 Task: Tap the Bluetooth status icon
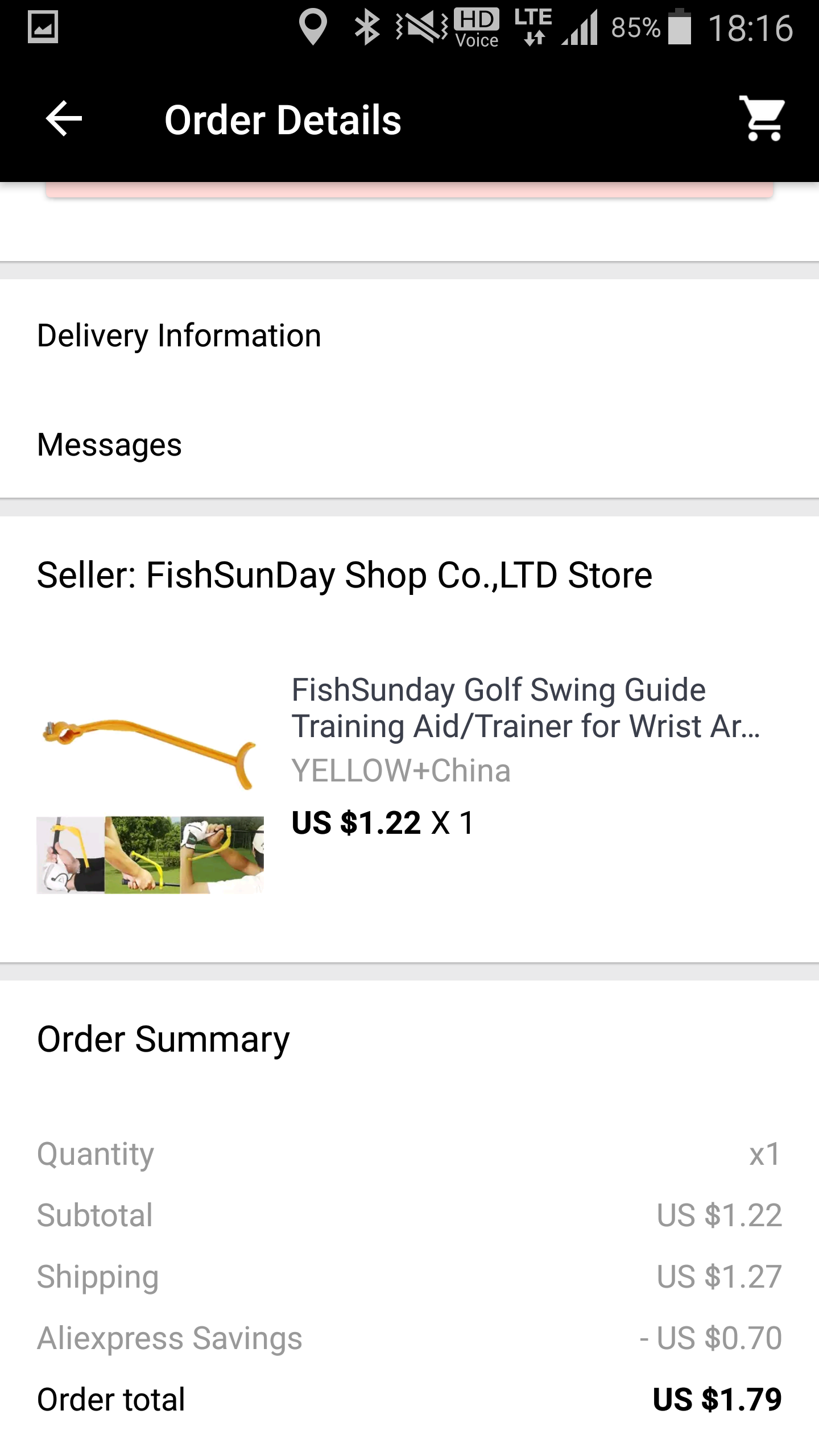[367, 27]
